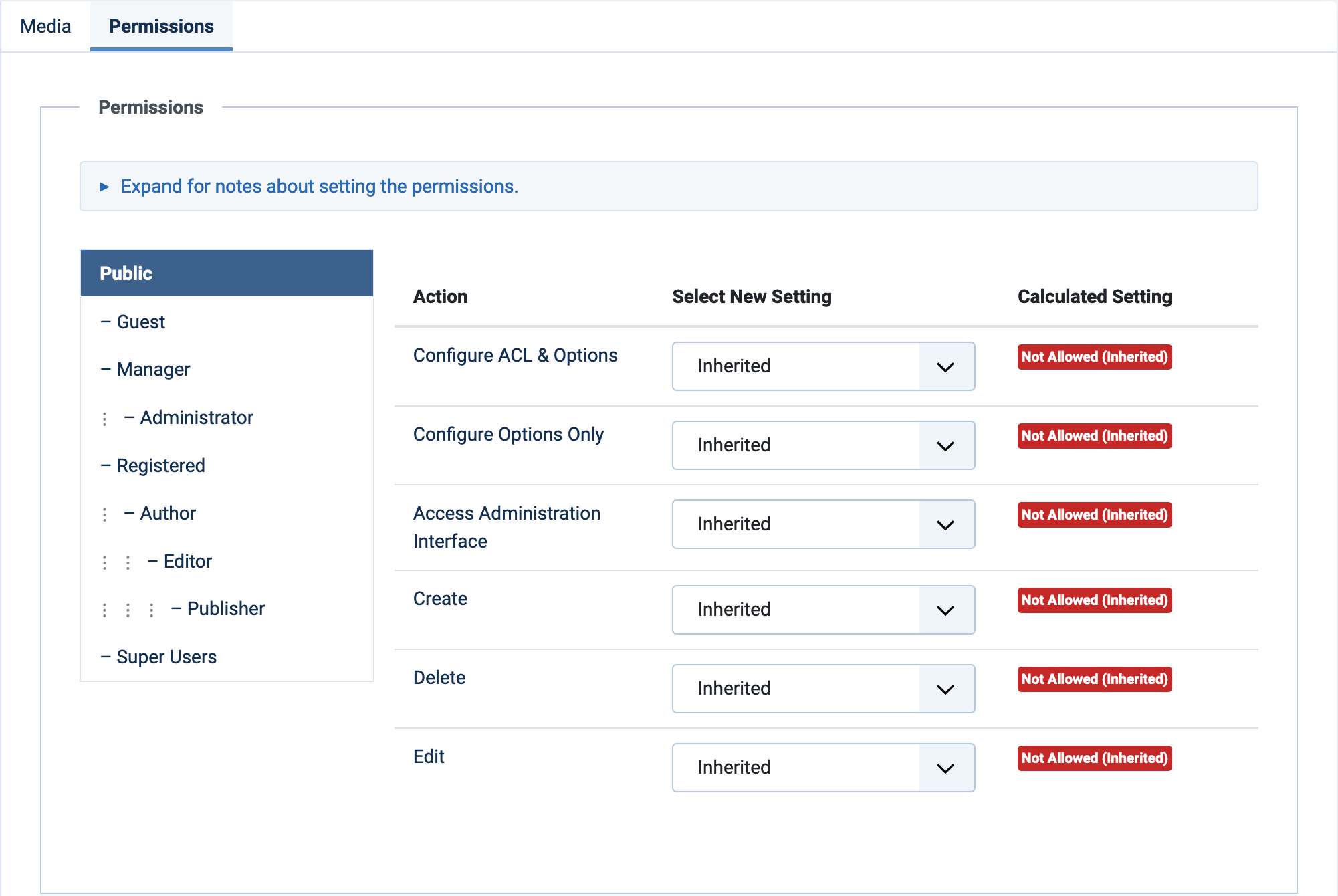Select the Permissions tab
Screen dimensions: 1338x896
tap(161, 26)
